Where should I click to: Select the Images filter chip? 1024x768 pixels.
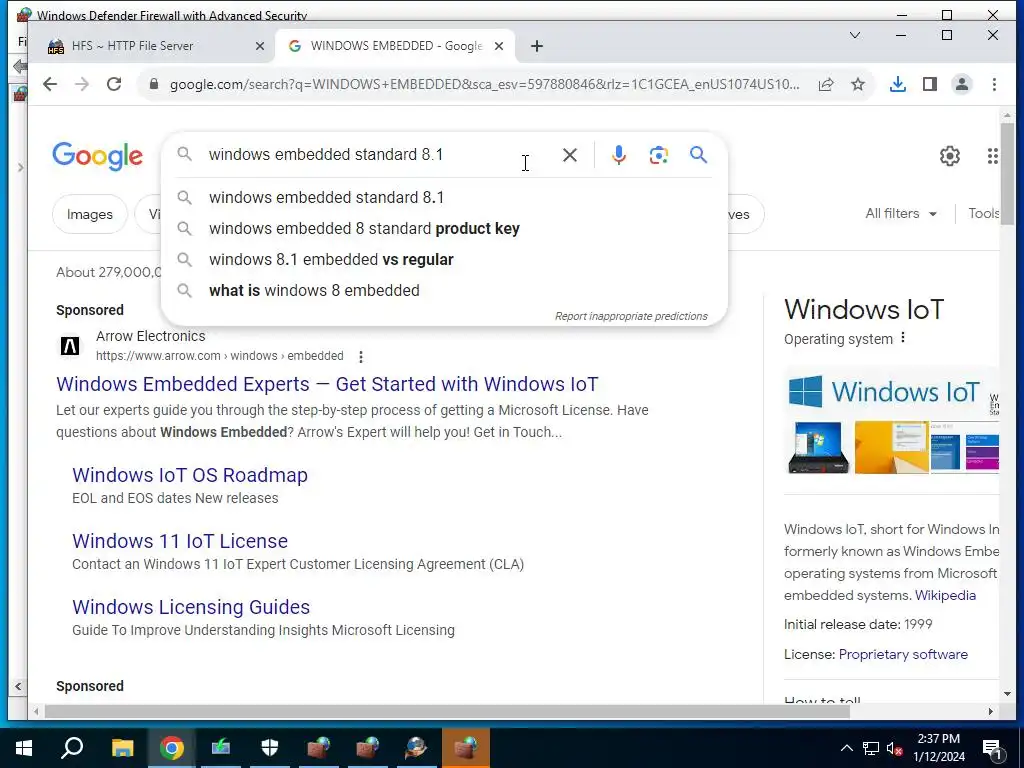[x=89, y=214]
